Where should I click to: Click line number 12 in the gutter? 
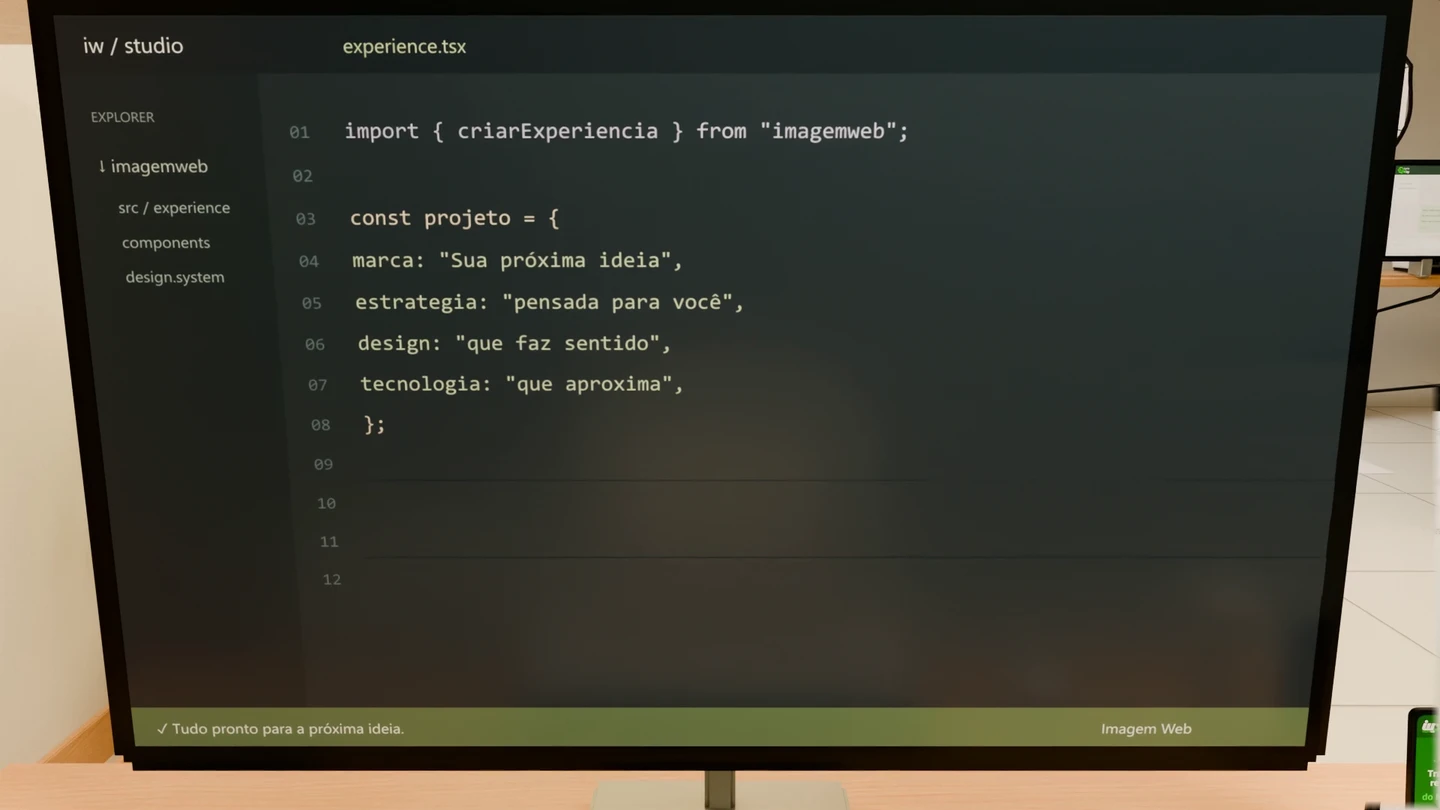tap(332, 580)
